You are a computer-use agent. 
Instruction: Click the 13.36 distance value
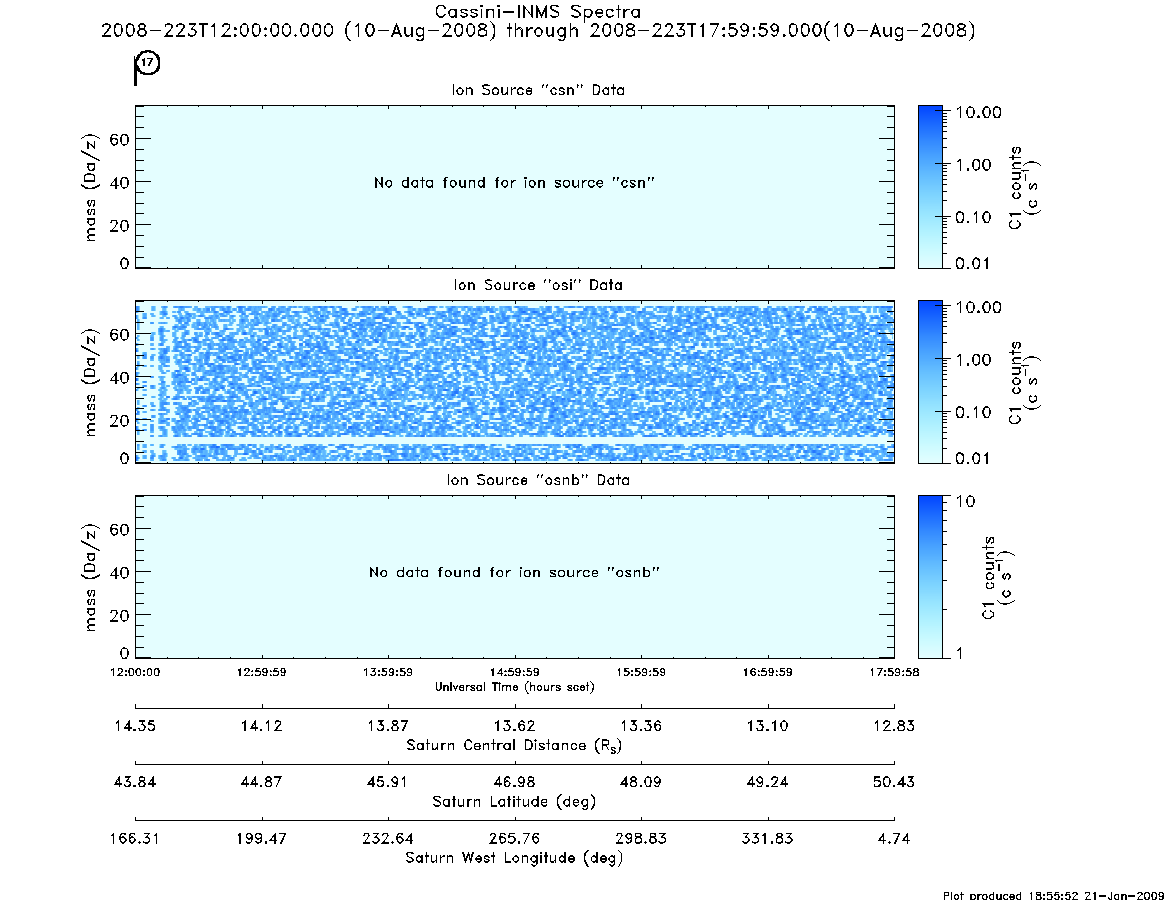coord(641,726)
